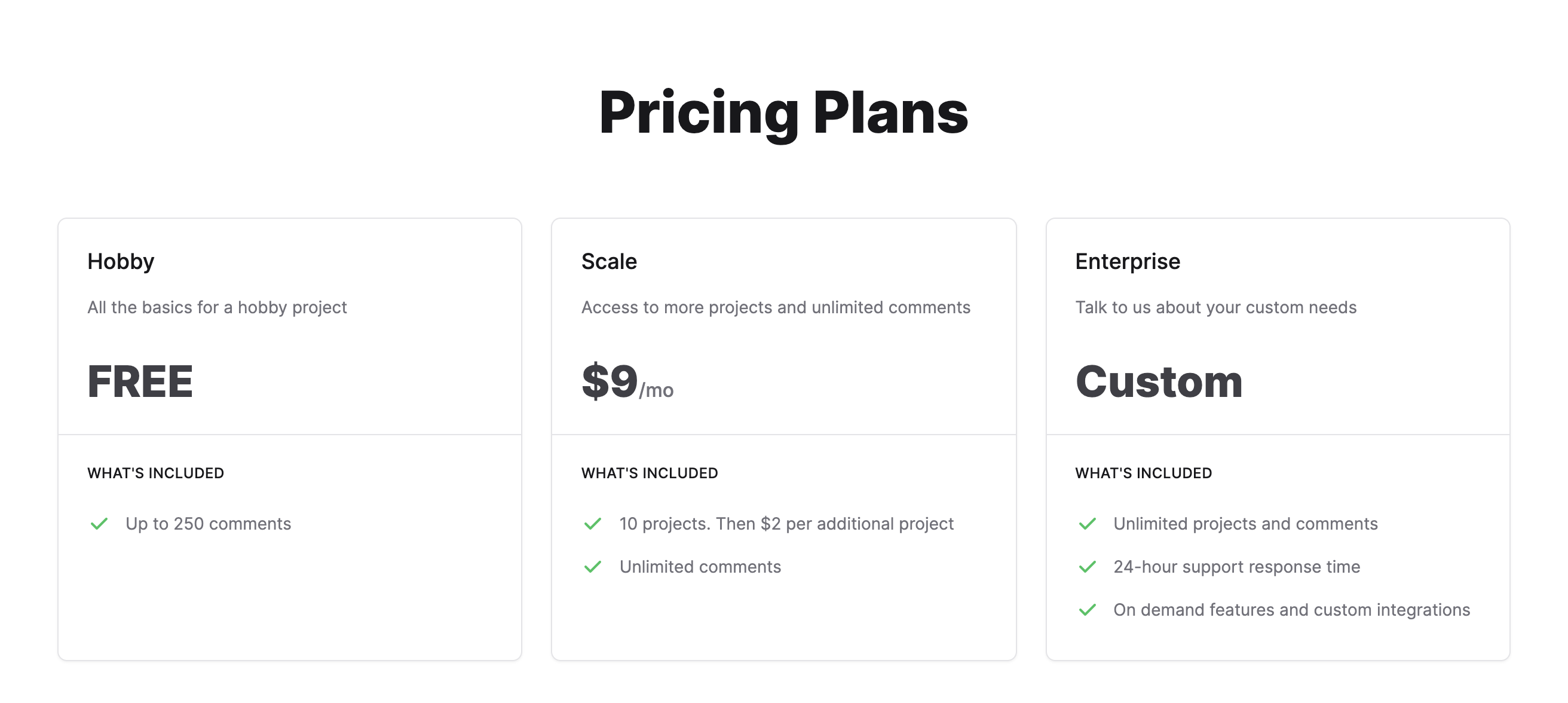Click the '10 projects. Then $2' feature text
The width and height of the screenshot is (1568, 703).
[786, 524]
